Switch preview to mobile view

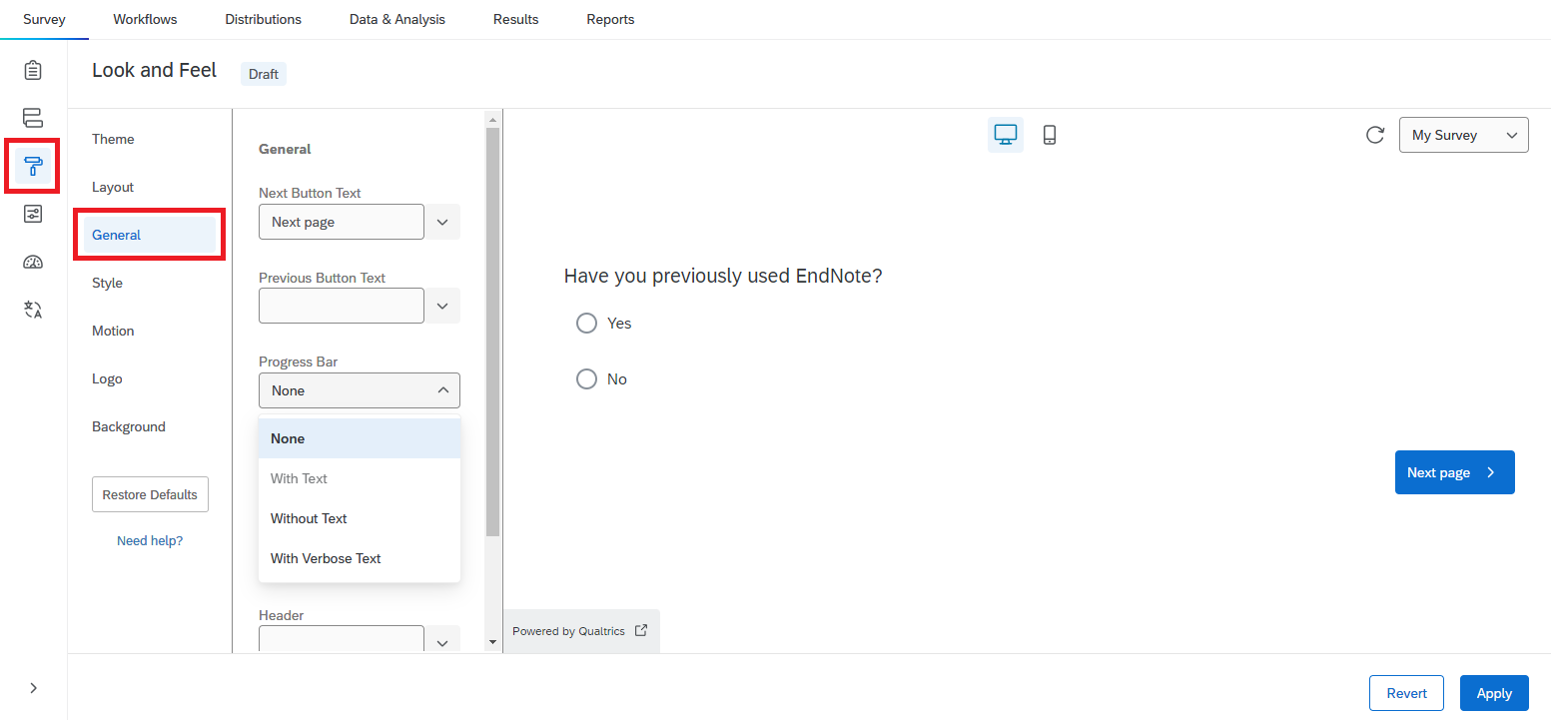[1049, 135]
